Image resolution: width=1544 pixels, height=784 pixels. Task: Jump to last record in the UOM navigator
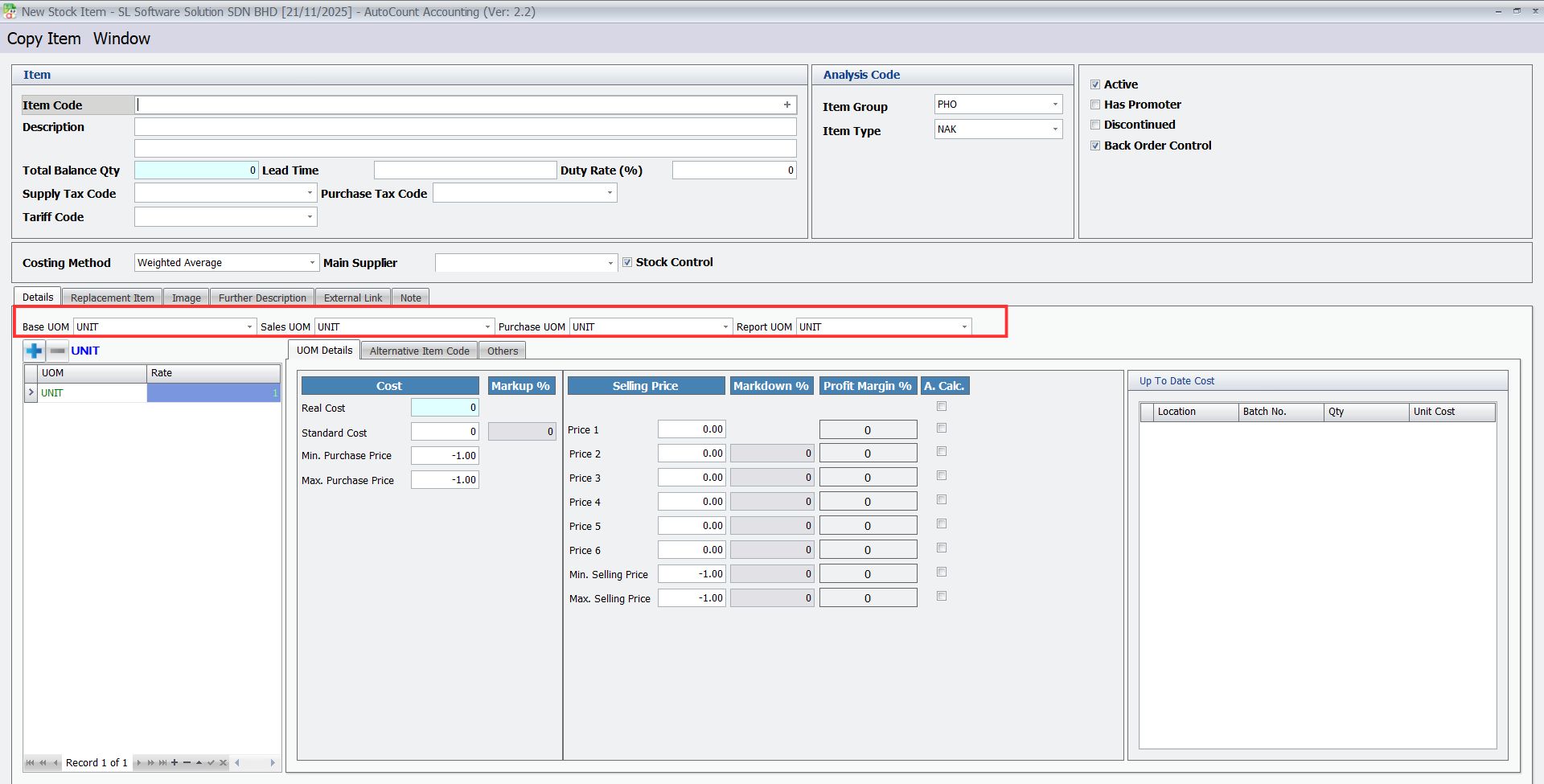pos(163,763)
